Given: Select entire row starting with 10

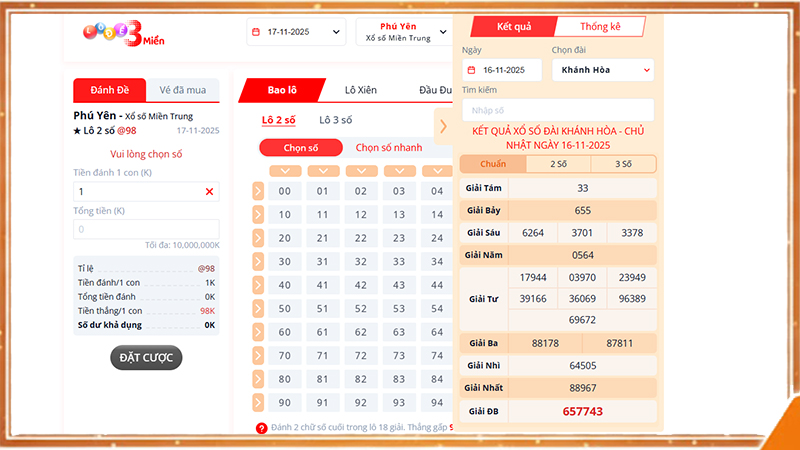Looking at the screenshot, I should coord(258,215).
